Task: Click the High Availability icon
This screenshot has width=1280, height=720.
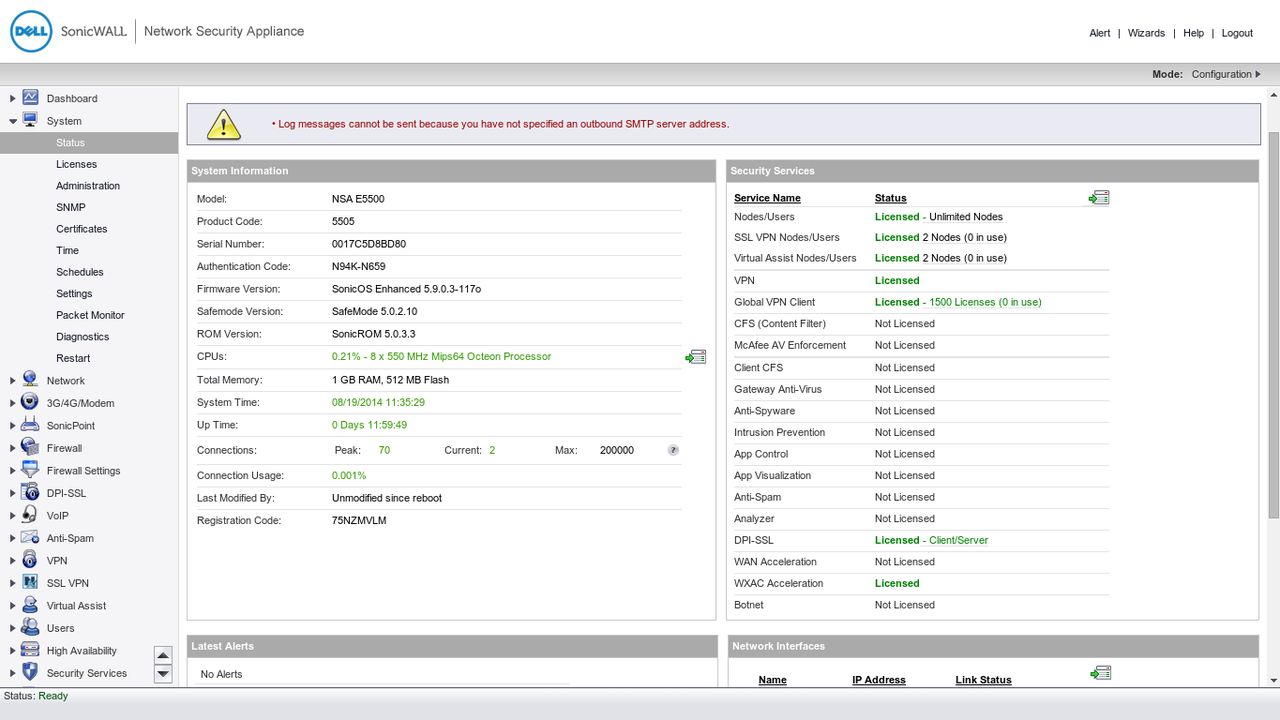Action: [x=30, y=650]
